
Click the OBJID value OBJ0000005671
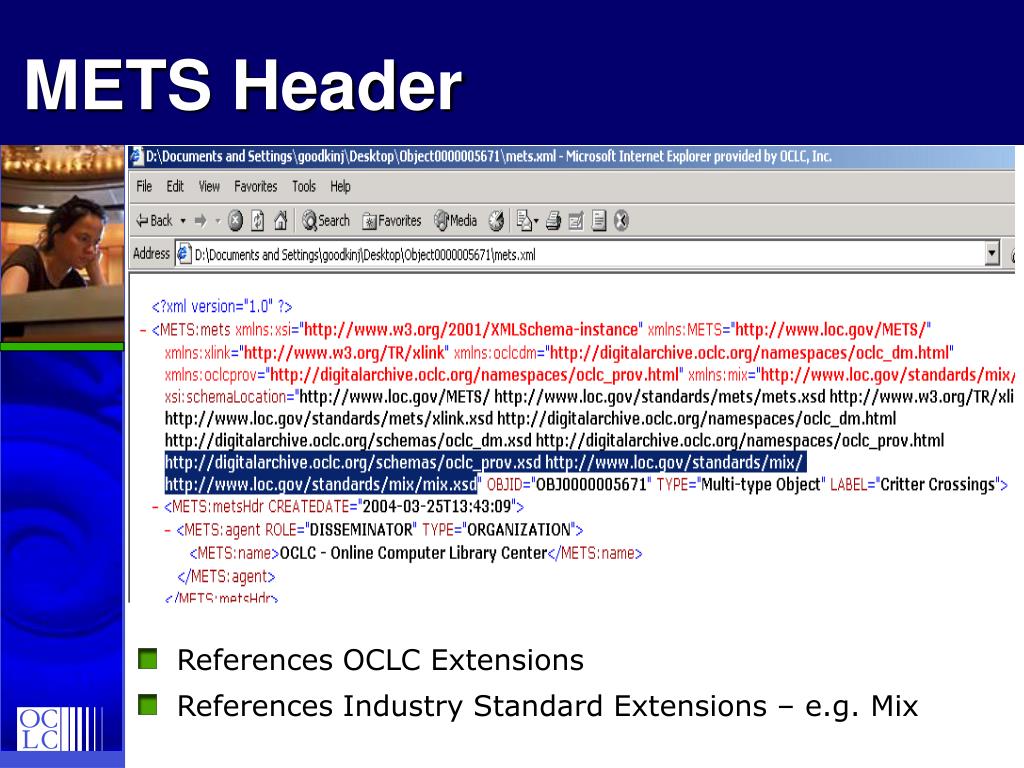pos(591,485)
